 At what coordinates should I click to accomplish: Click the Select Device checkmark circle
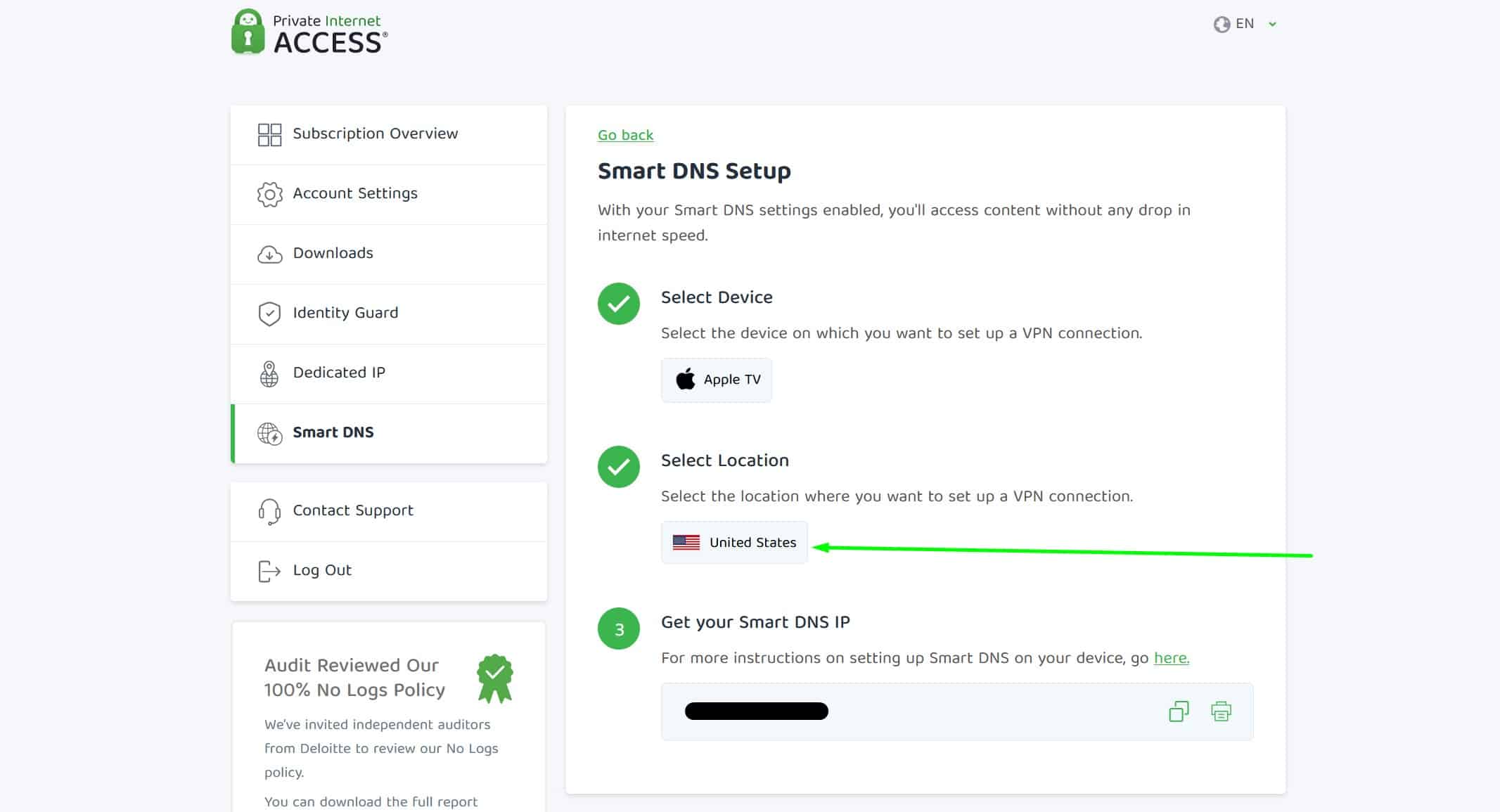619,304
